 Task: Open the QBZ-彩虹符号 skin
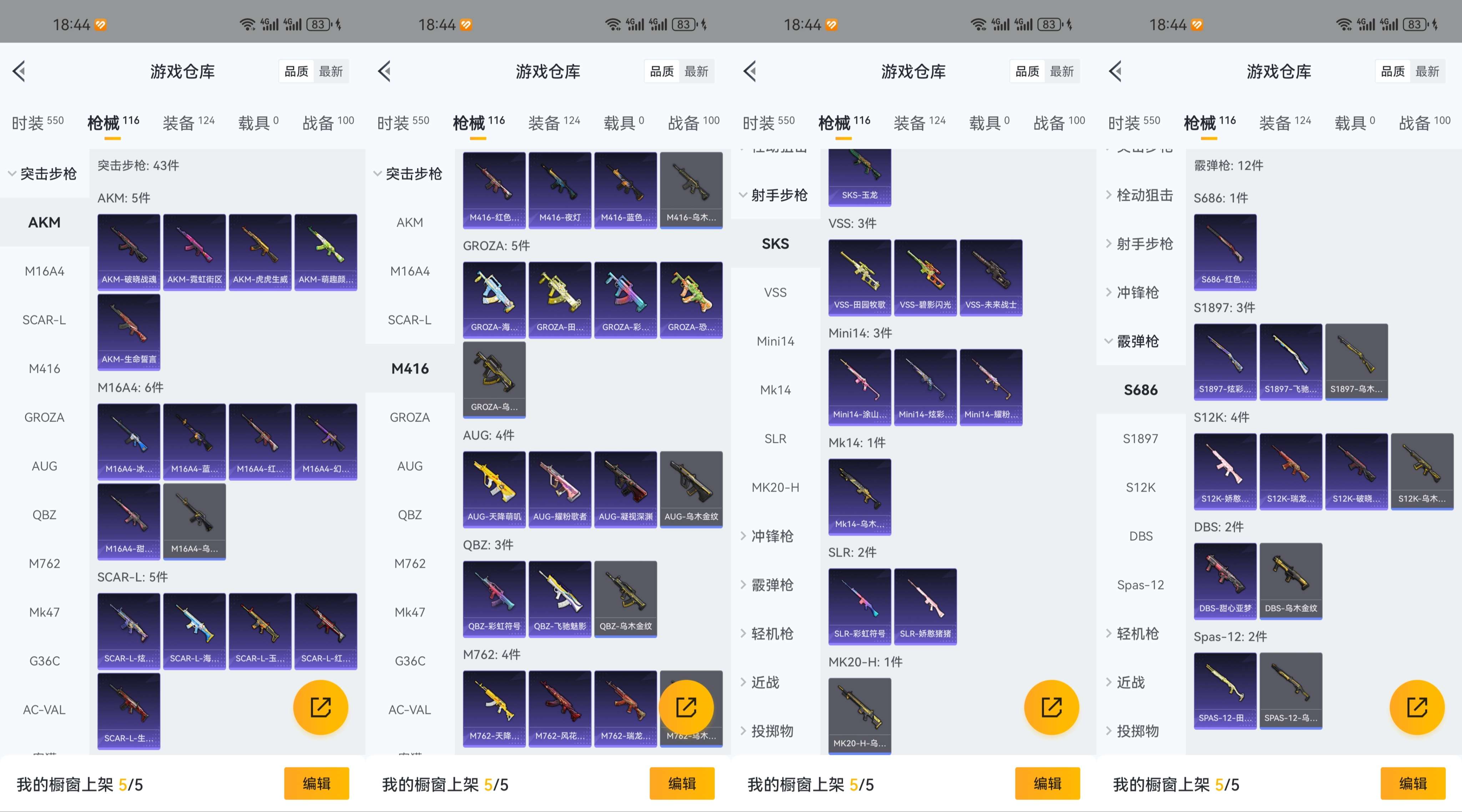tap(494, 599)
